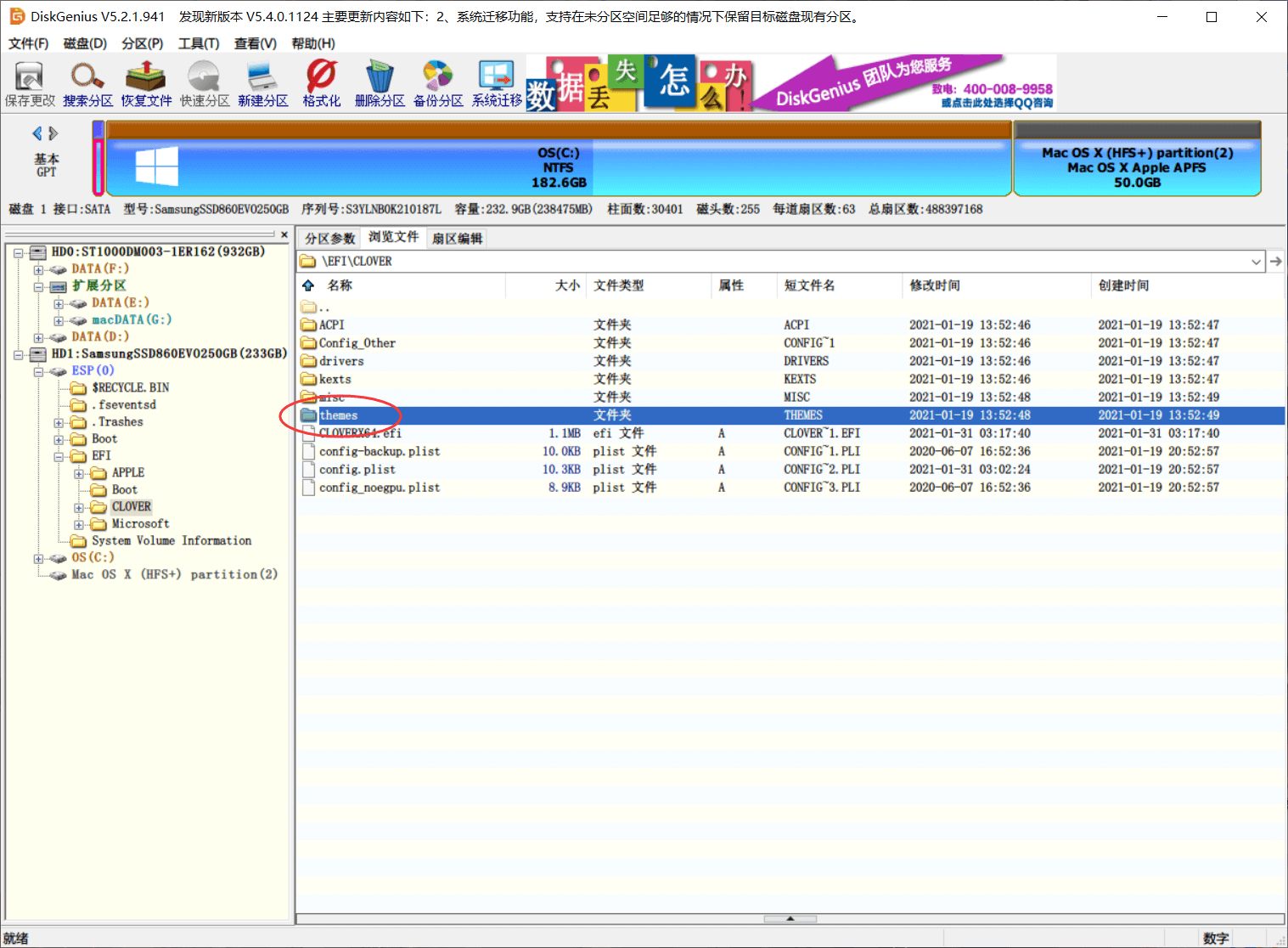Go to next disk with right arrow
Screen dimensions: 1288x948
53,133
